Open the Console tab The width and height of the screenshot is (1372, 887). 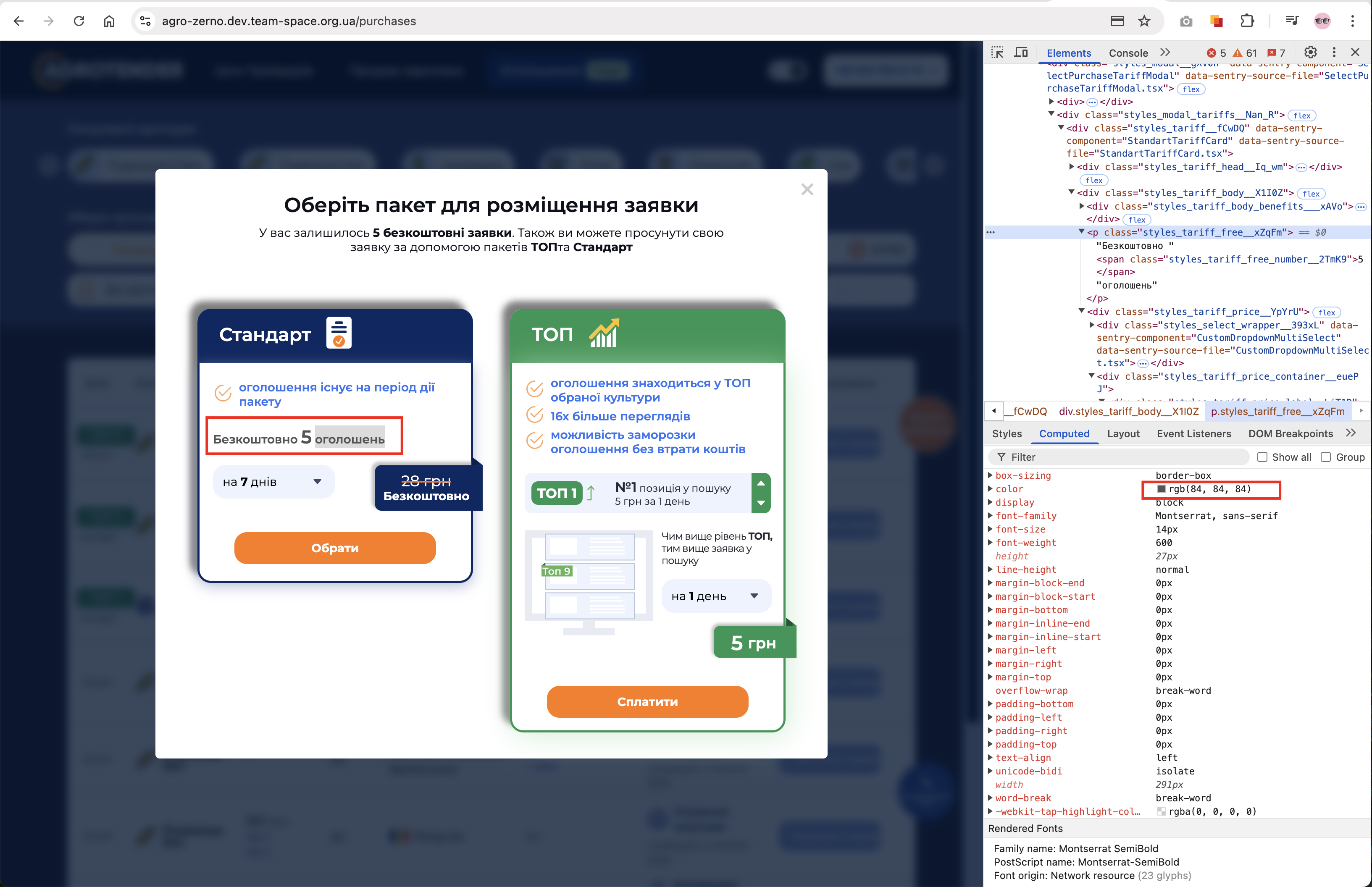(1128, 53)
